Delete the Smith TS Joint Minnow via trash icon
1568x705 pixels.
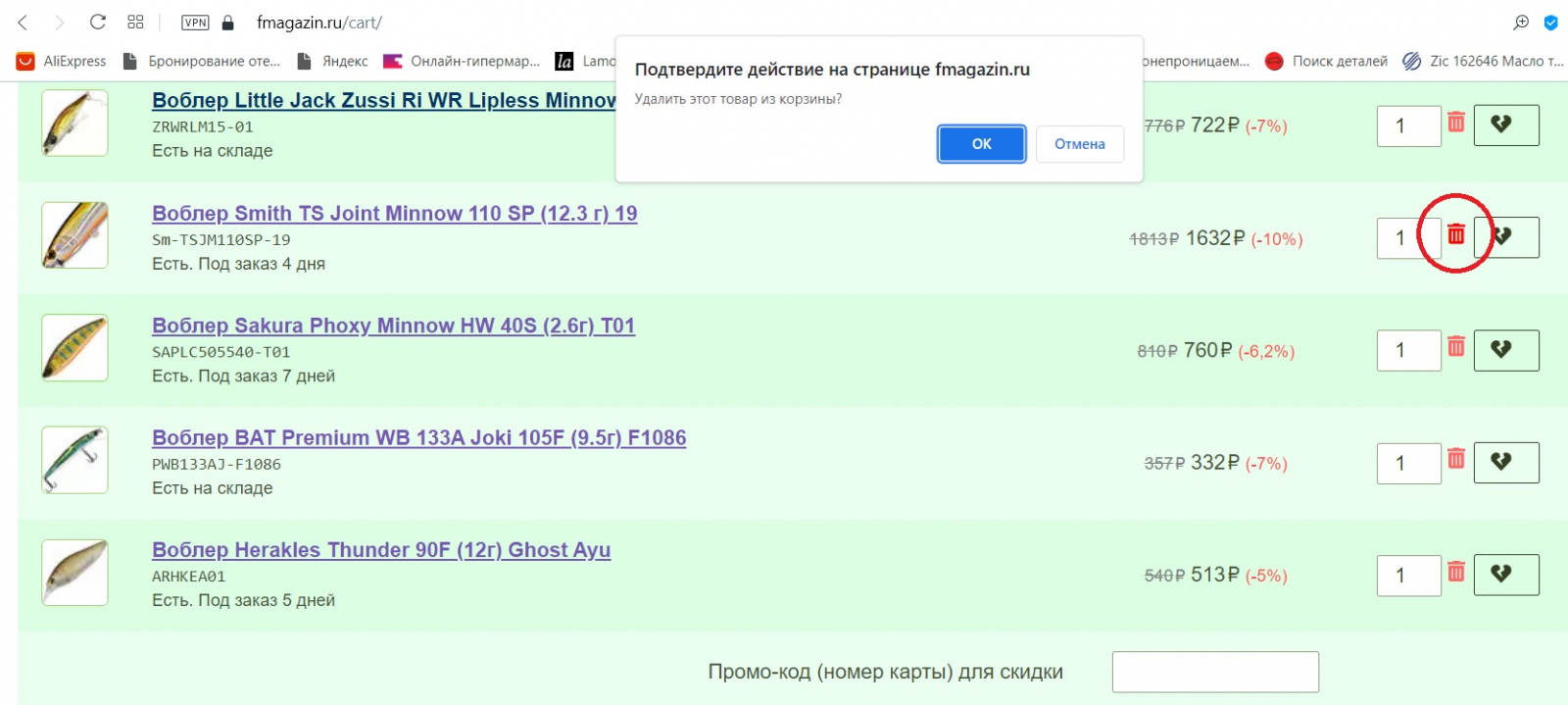pyautogui.click(x=1456, y=233)
